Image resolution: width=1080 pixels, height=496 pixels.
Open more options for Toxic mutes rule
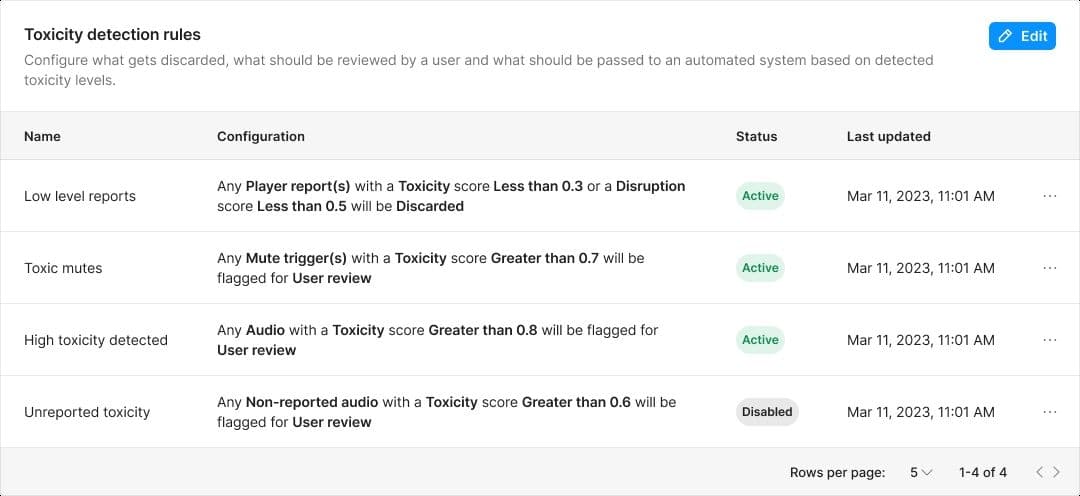1049,268
